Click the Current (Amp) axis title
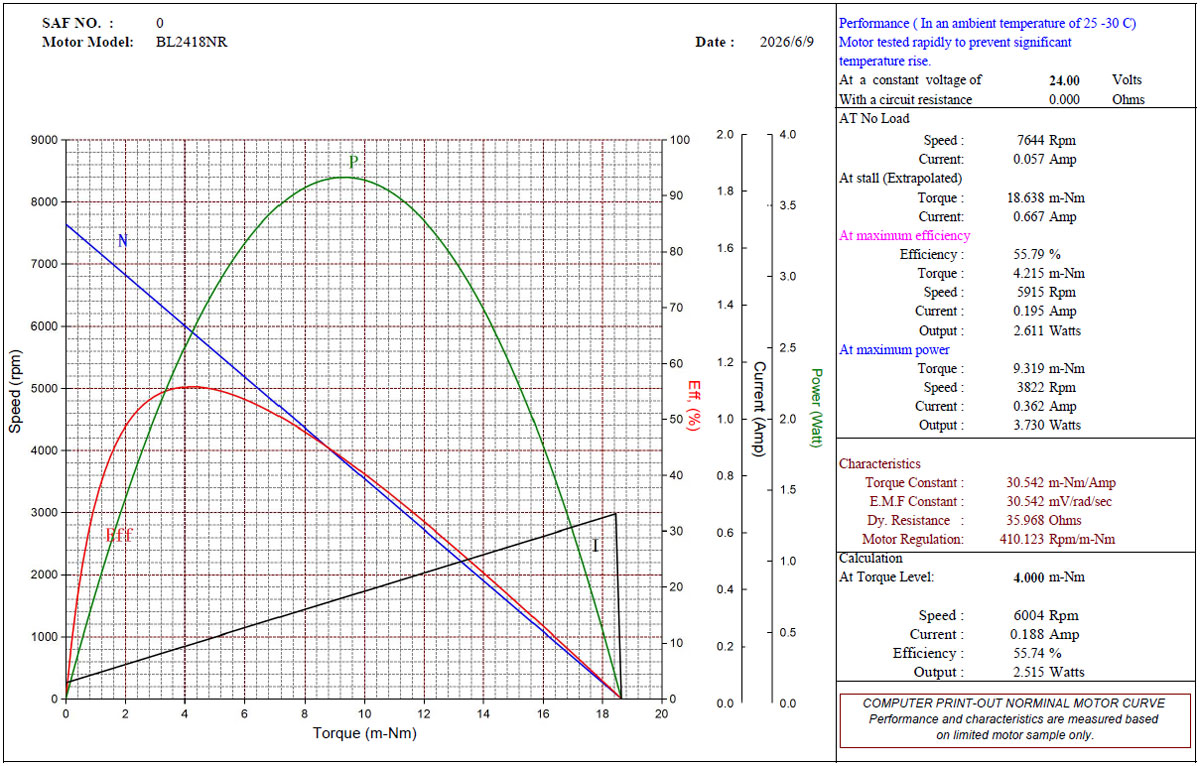Screen dimensions: 1200x766 pyautogui.click(x=759, y=409)
